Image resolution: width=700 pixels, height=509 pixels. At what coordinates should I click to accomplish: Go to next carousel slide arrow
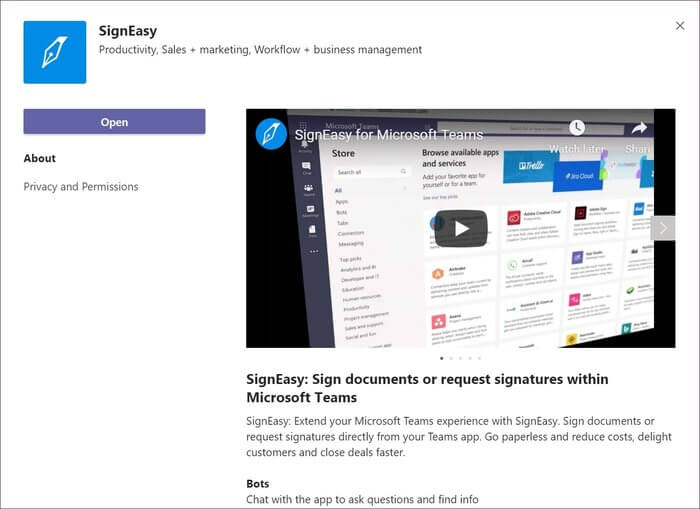point(663,228)
